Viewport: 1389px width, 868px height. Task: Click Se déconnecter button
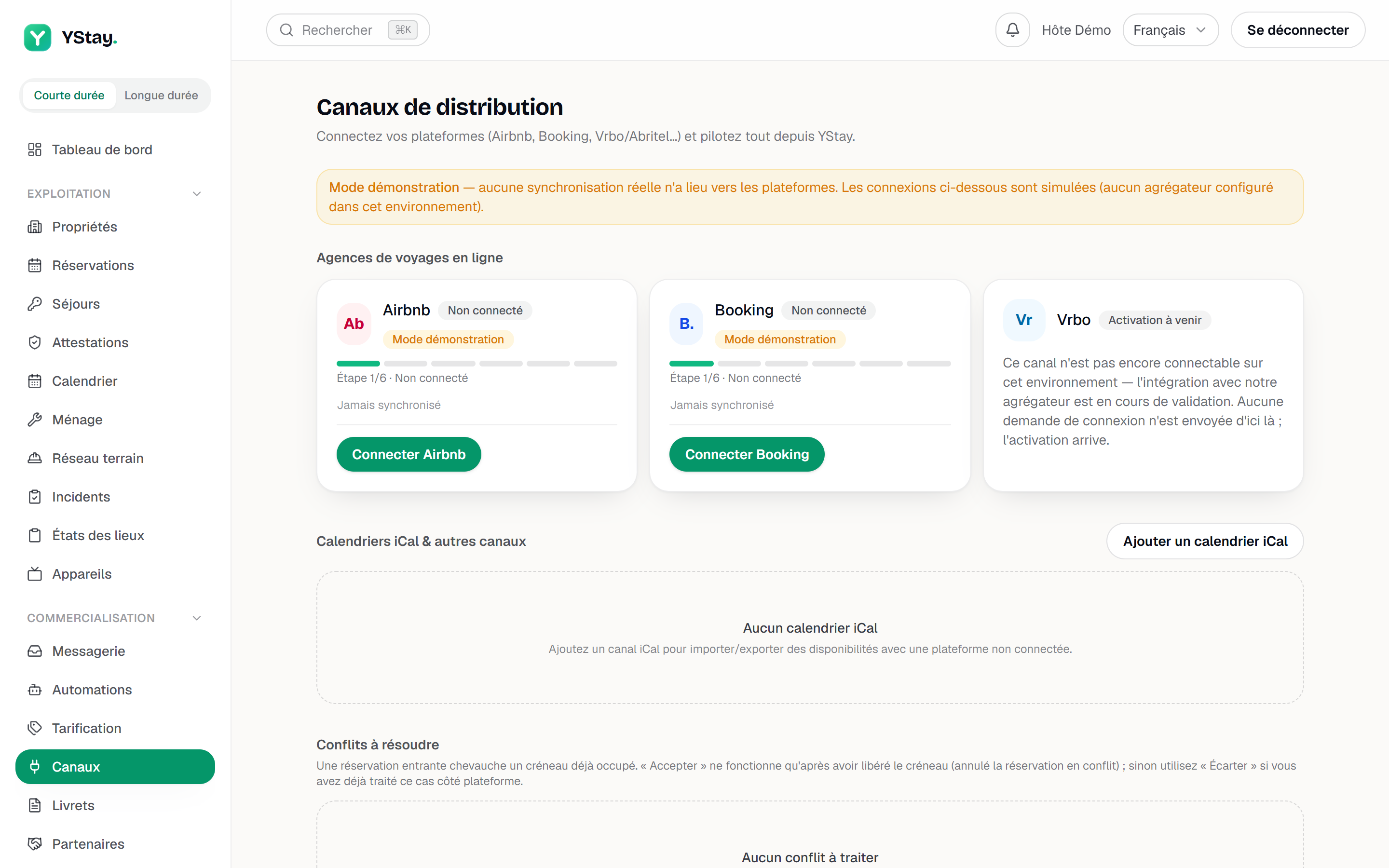pos(1298,30)
